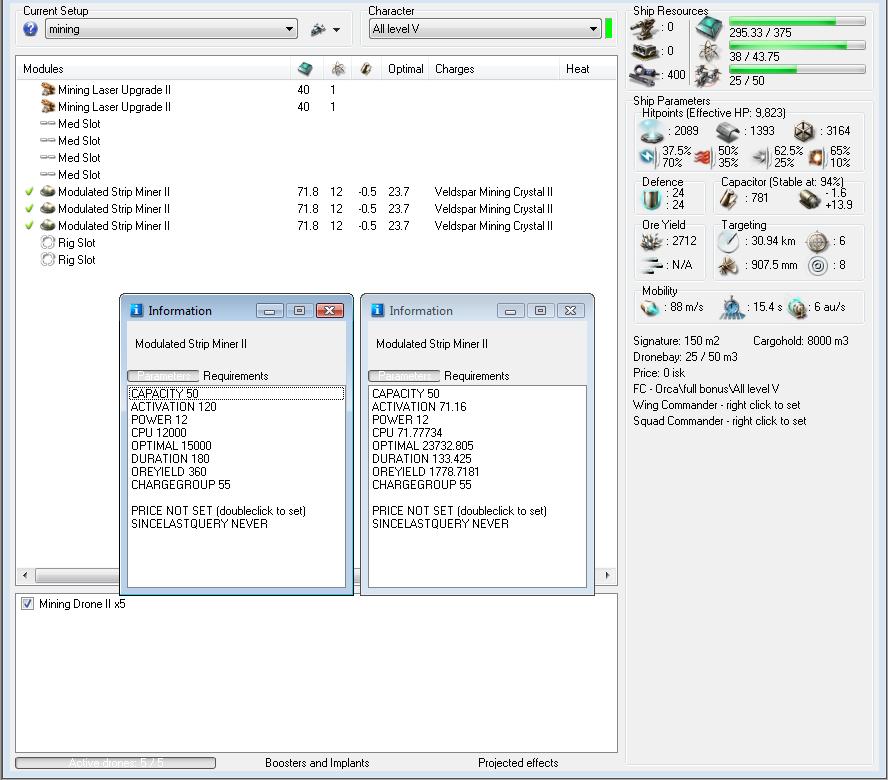Click the modules list horizontal scrollbar right arrow
888x780 pixels.
[x=606, y=576]
